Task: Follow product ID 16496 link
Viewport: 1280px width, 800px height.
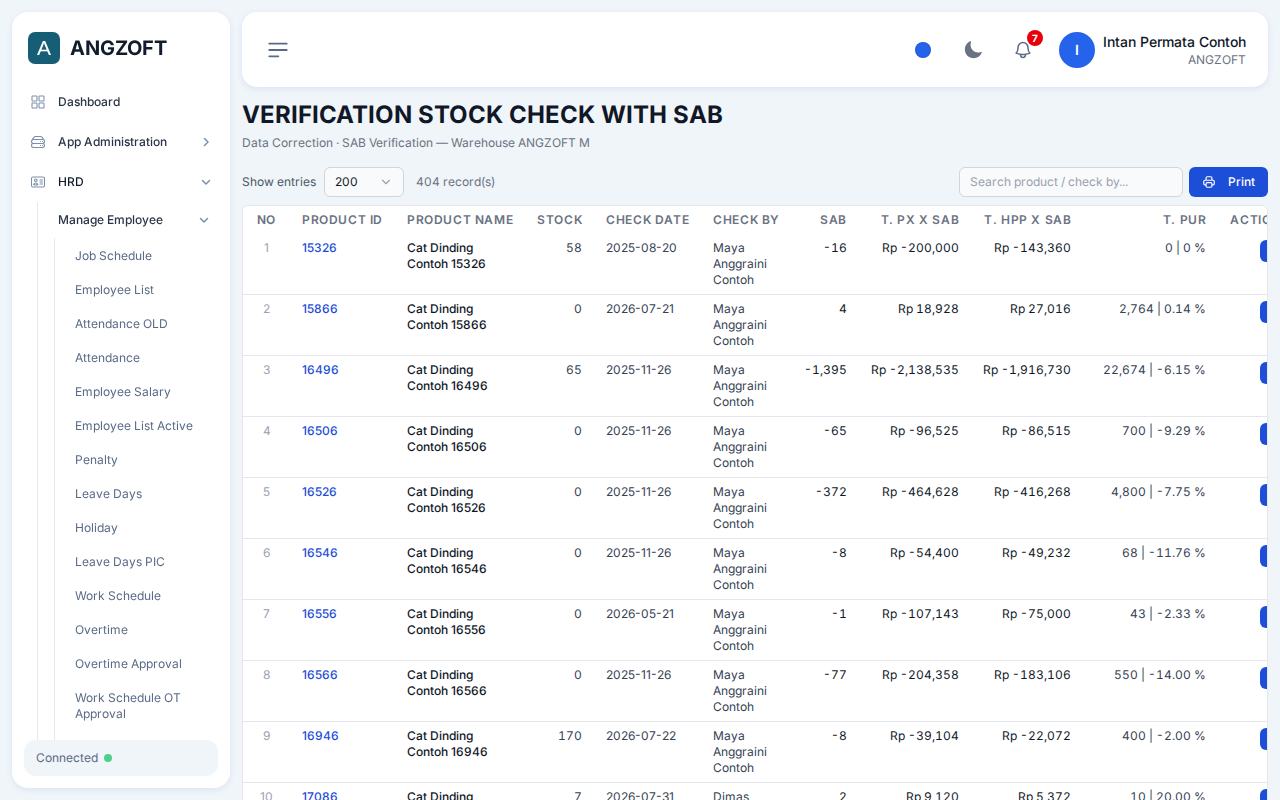Action: coord(320,370)
